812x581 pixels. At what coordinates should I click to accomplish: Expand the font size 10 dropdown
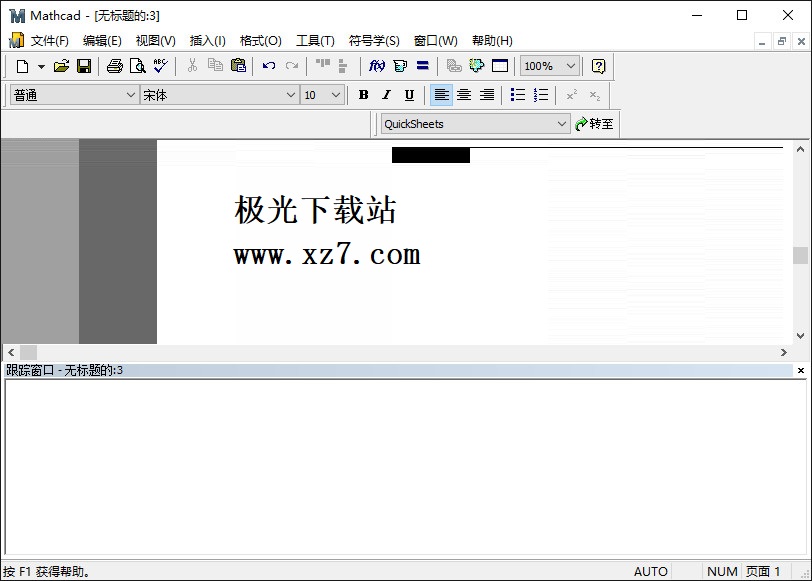tap(336, 95)
